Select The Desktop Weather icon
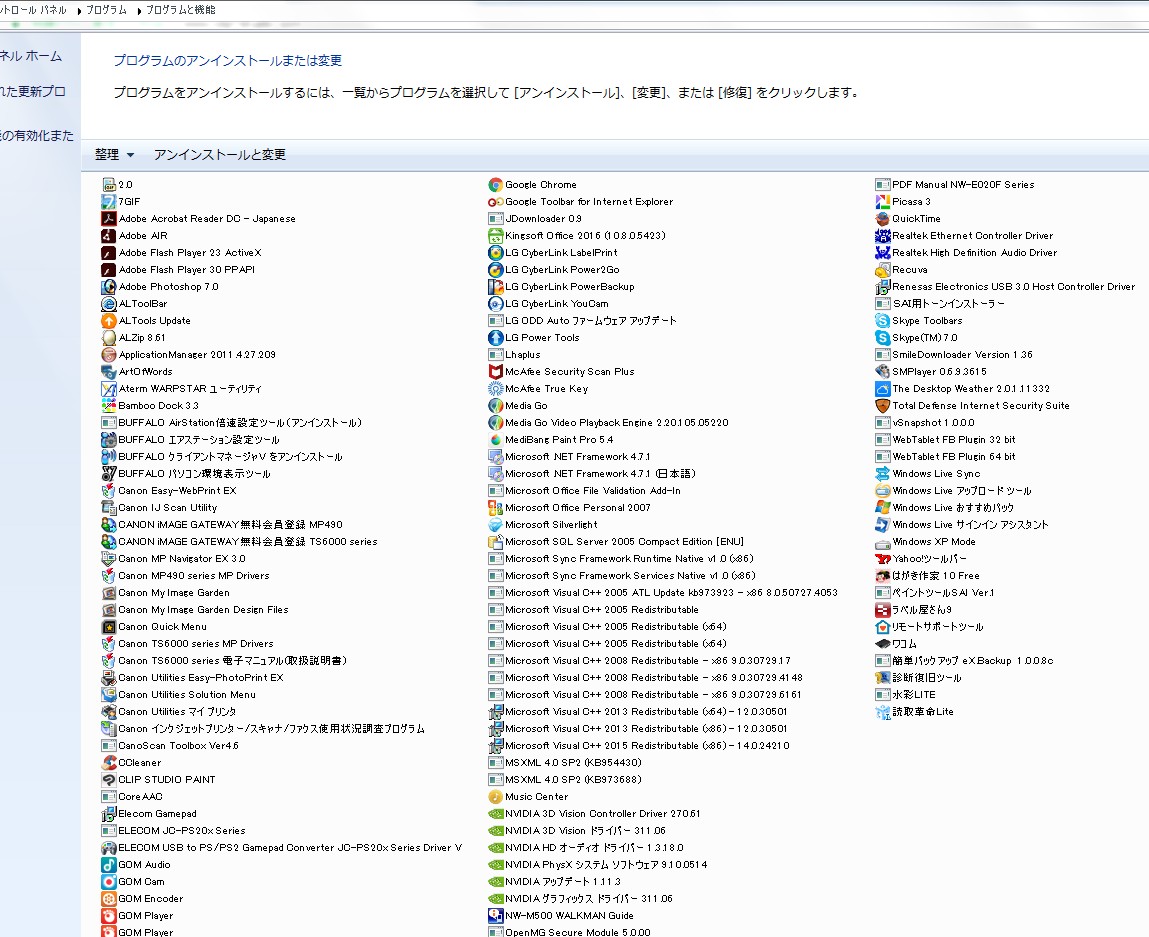Image resolution: width=1149 pixels, height=937 pixels. tap(882, 388)
